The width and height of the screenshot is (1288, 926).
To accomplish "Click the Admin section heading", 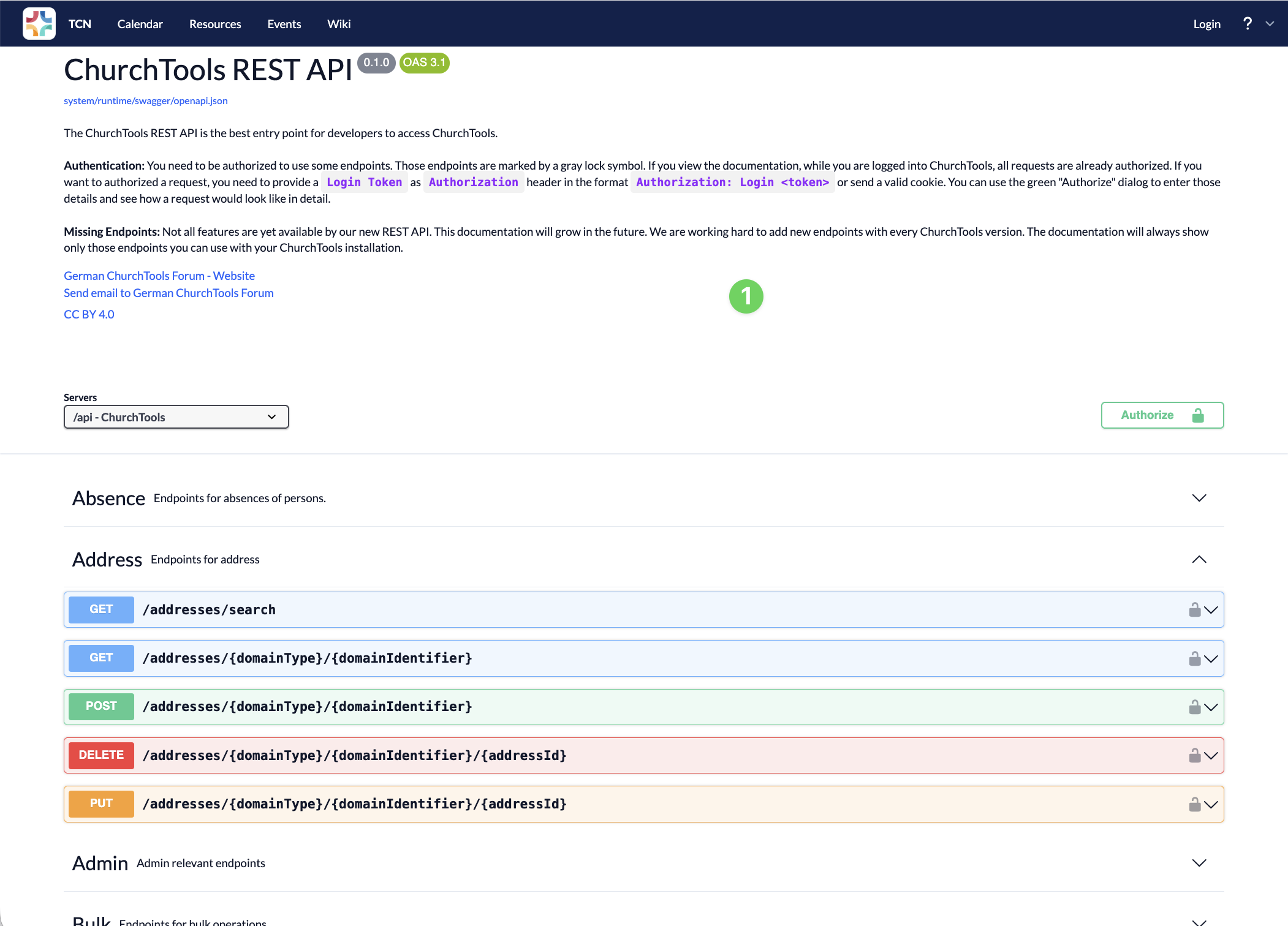I will 100,864.
